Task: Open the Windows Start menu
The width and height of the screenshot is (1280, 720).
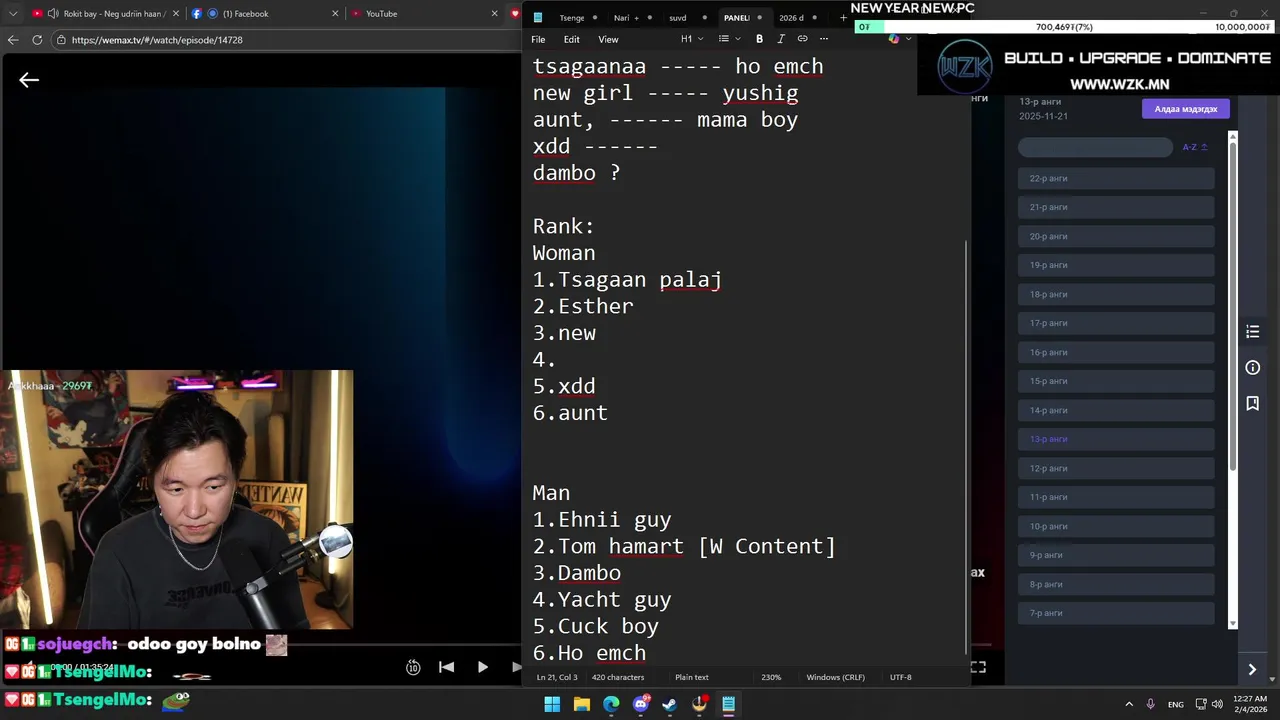Action: tap(552, 704)
